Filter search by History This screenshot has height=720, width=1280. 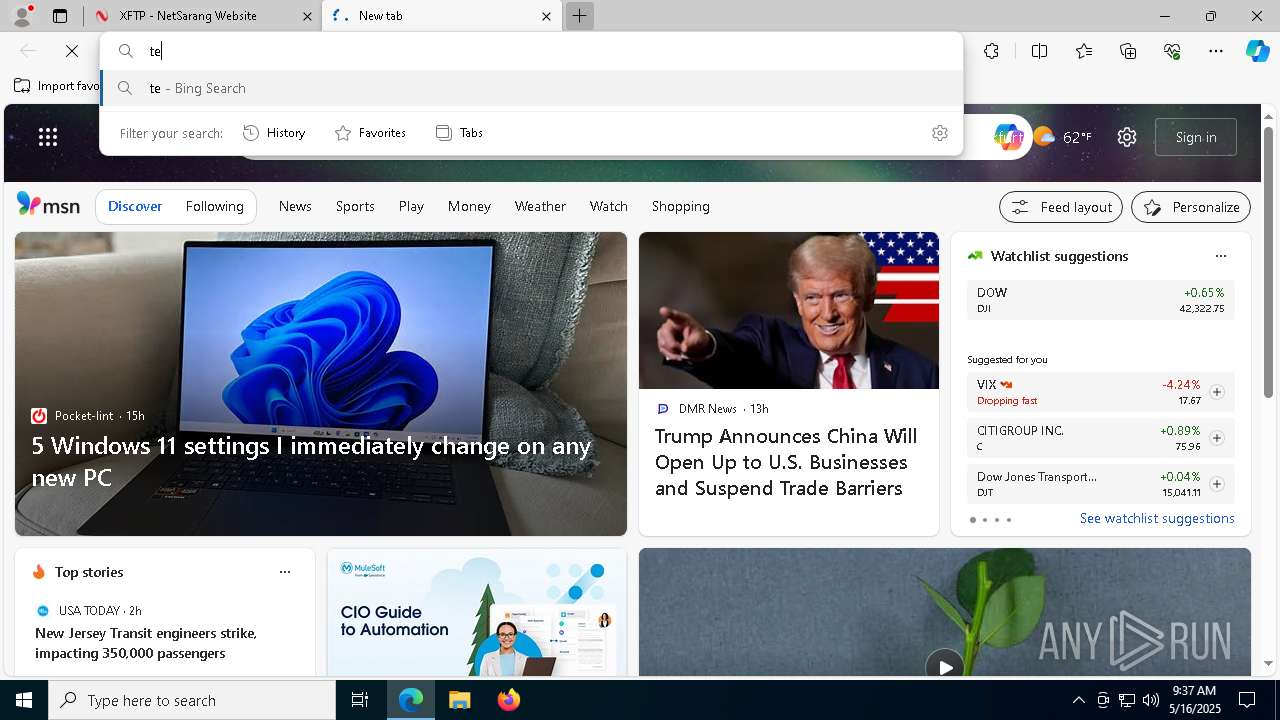[275, 132]
